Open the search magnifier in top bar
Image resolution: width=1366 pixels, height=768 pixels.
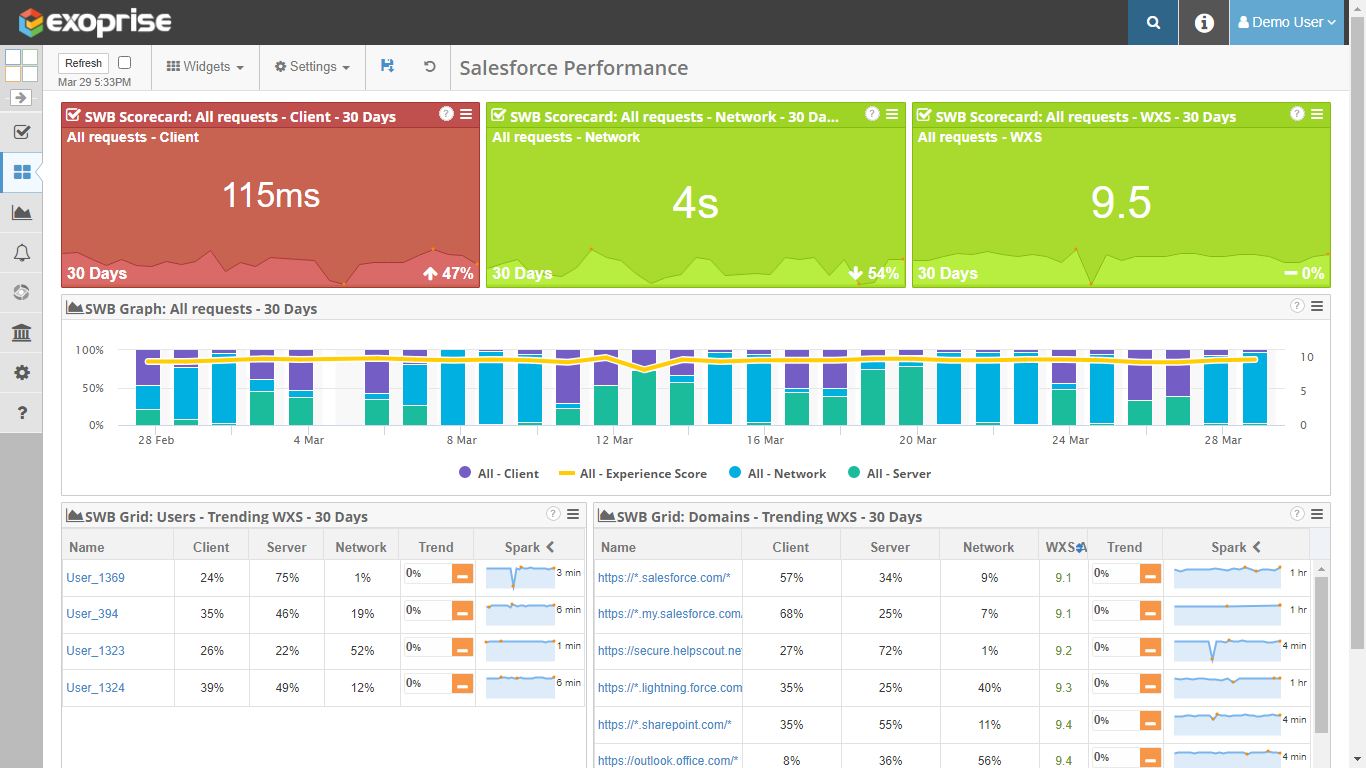point(1153,22)
